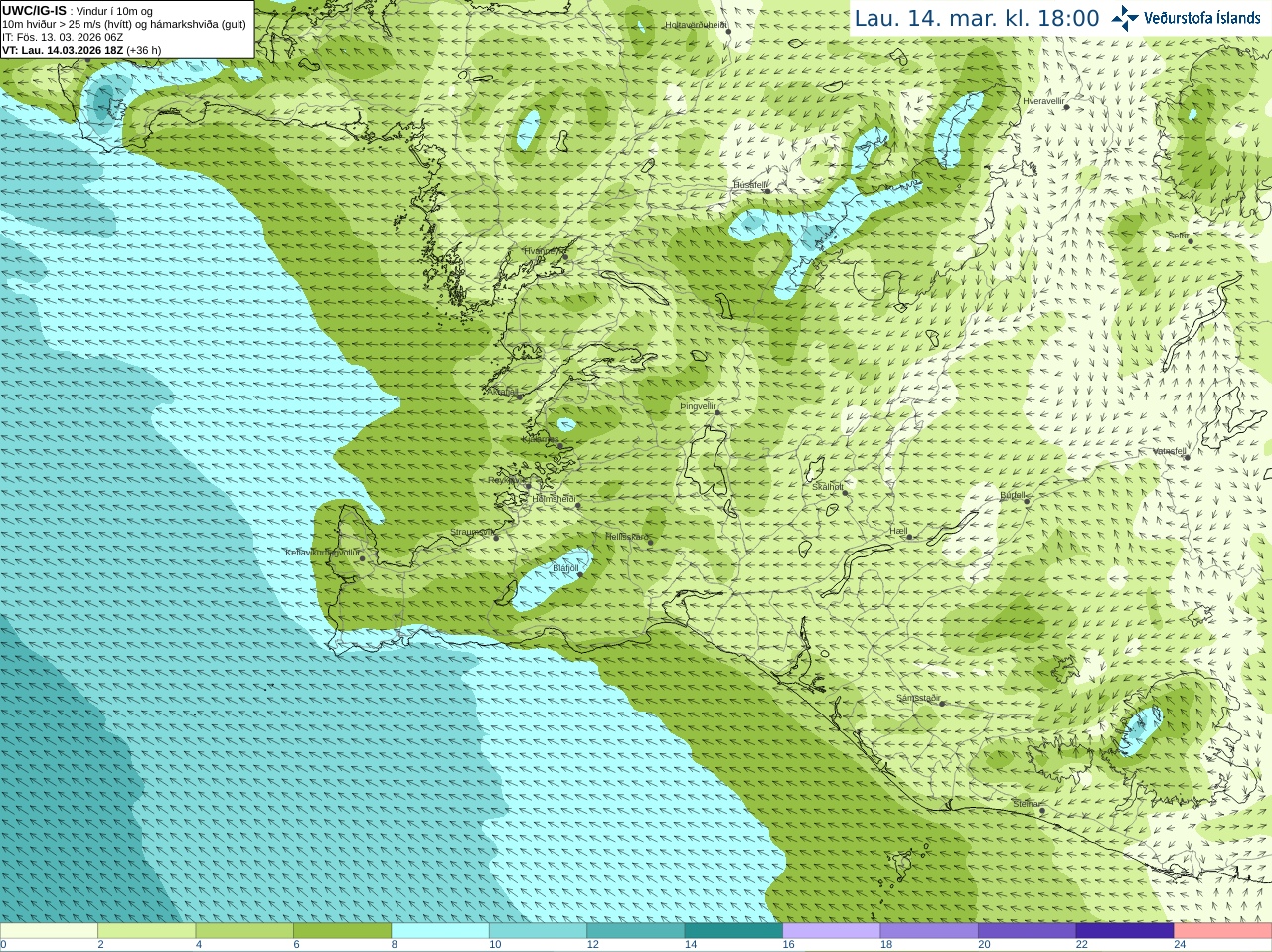Image resolution: width=1272 pixels, height=952 pixels.
Task: Select the Setur station label
Action: (x=1178, y=236)
